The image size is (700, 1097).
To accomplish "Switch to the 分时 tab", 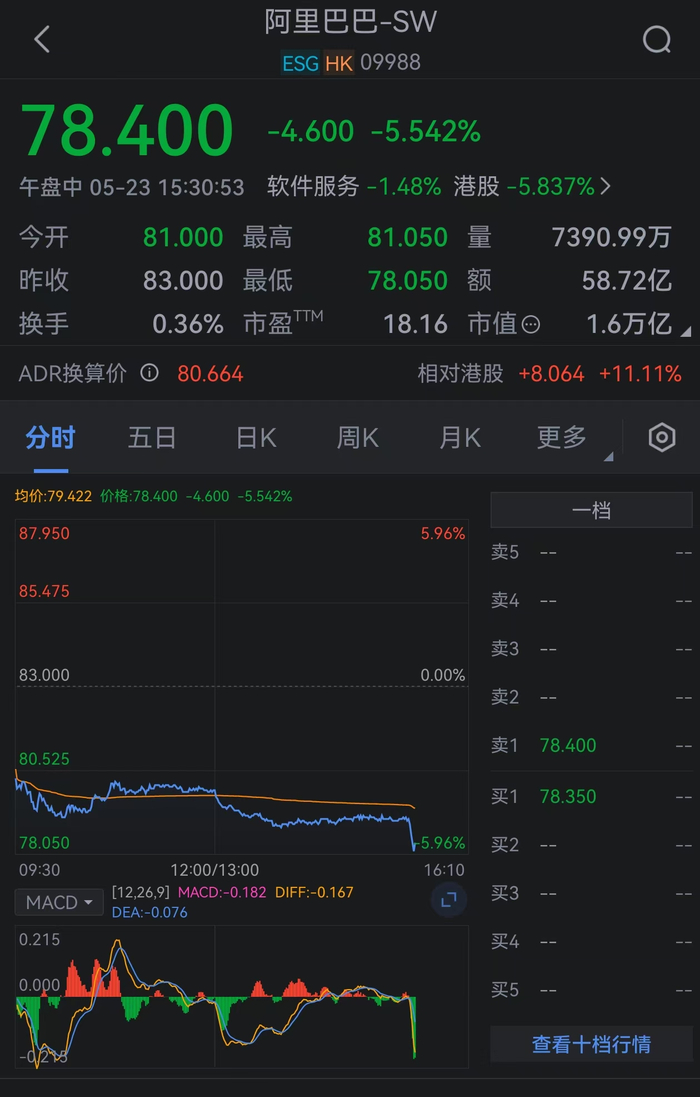I will tap(50, 438).
